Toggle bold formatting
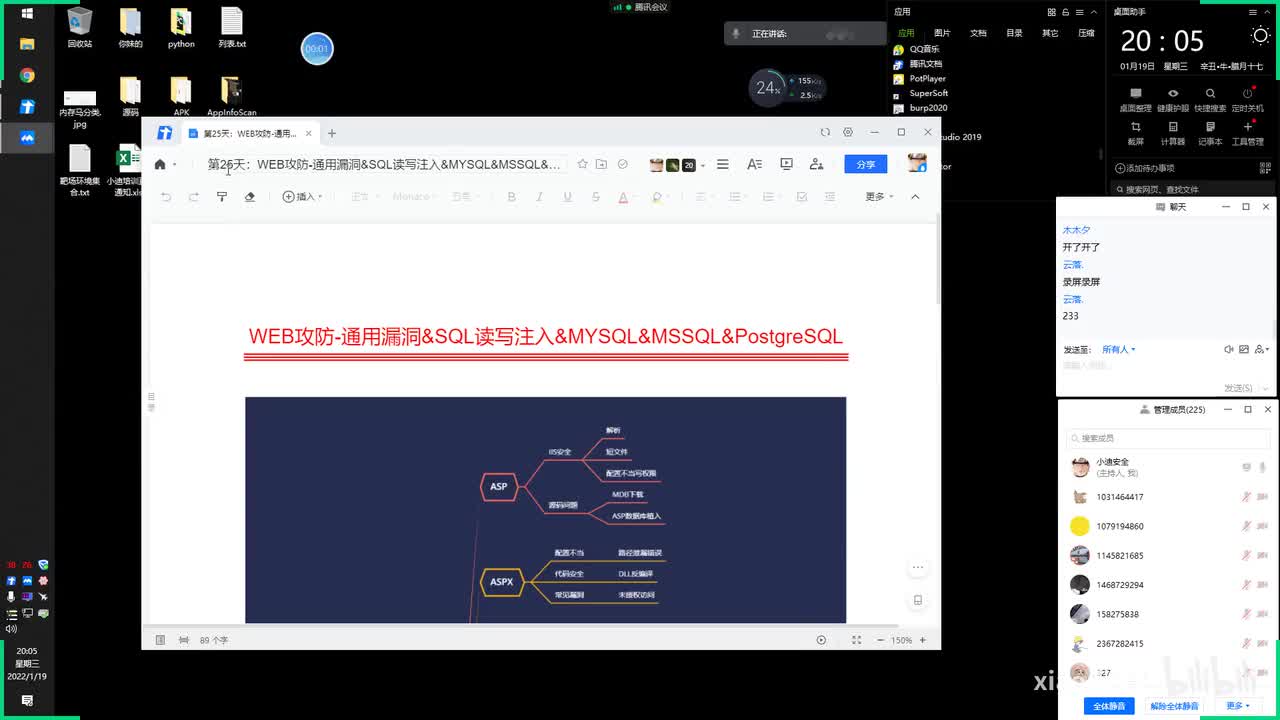 511,197
